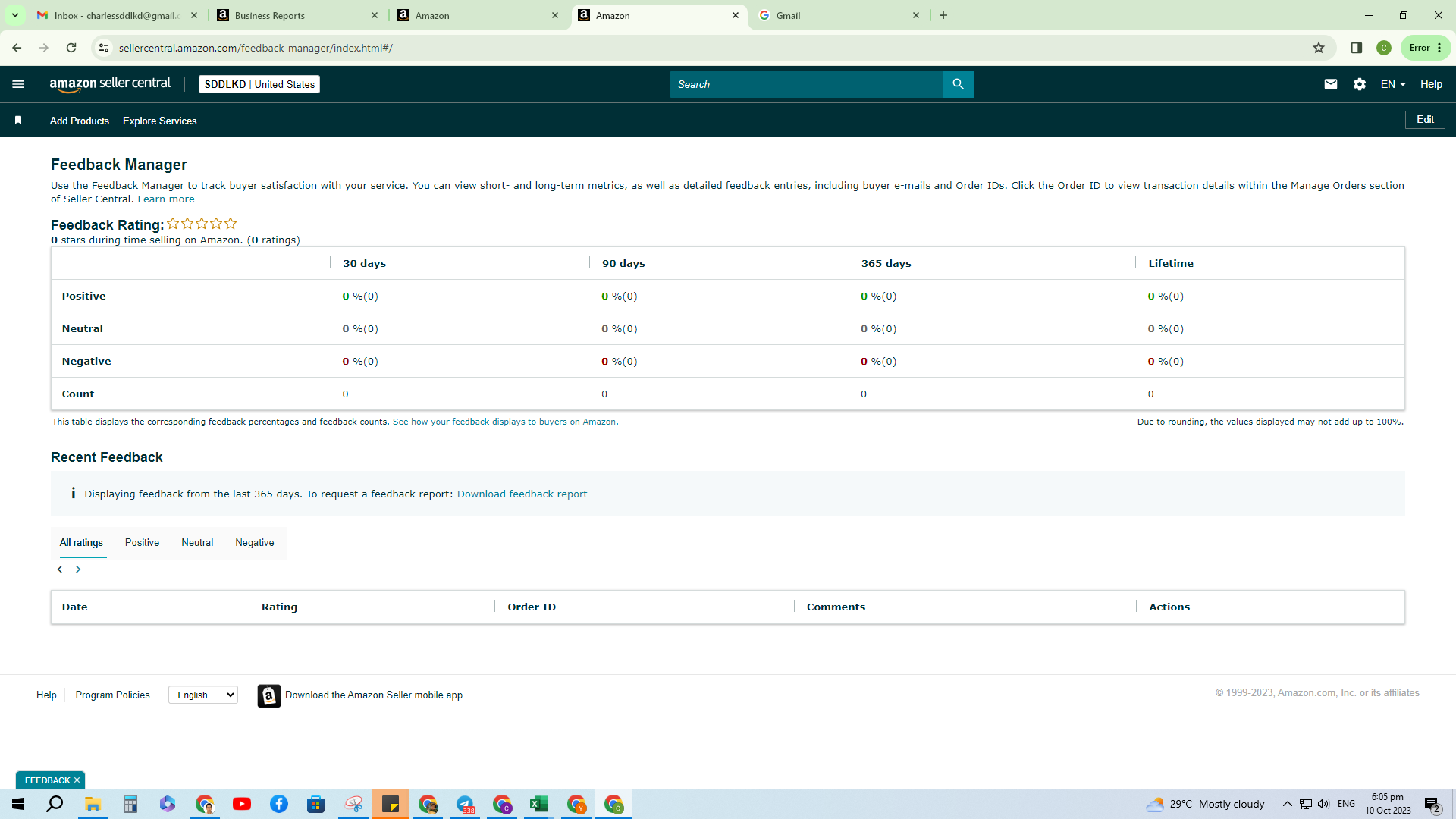
Task: Open the notification center icon
Action: point(1432,805)
